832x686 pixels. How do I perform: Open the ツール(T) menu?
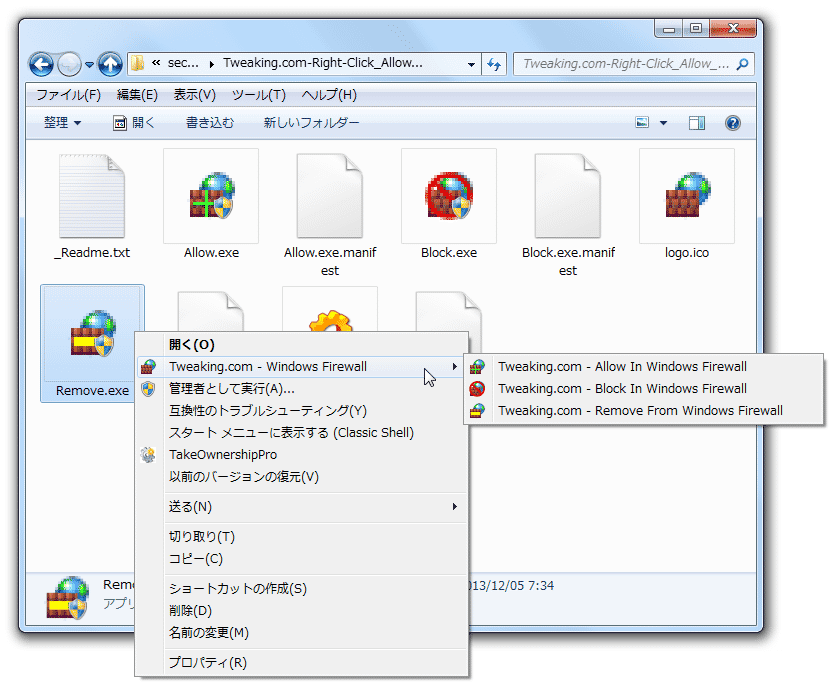click(259, 95)
